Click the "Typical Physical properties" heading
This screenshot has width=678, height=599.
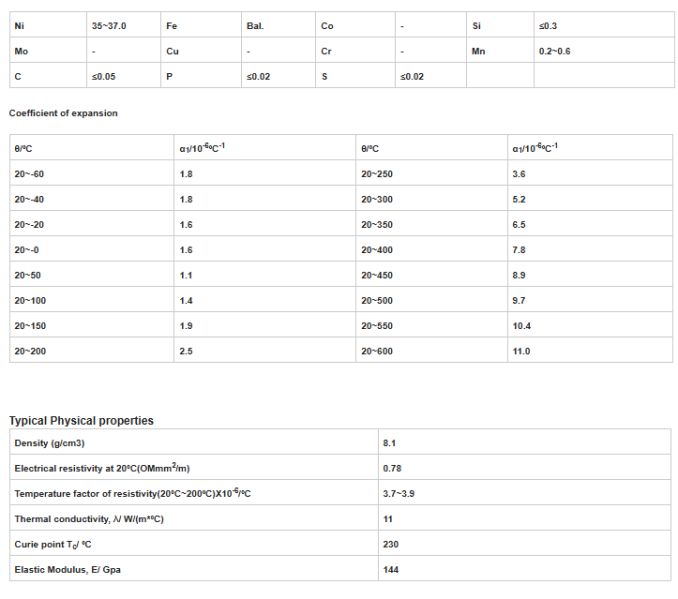click(81, 421)
